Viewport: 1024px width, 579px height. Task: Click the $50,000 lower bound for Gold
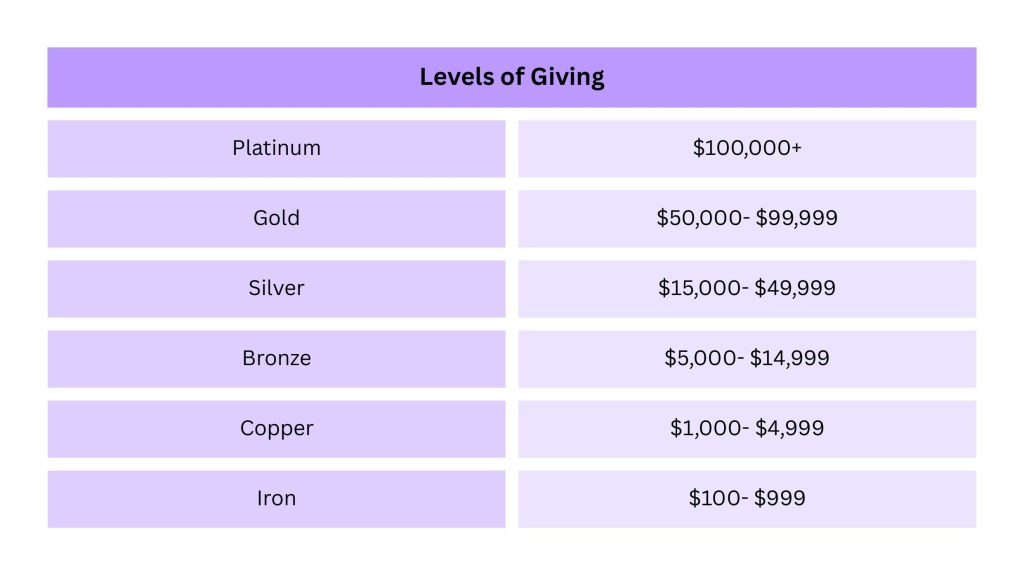[x=696, y=218]
